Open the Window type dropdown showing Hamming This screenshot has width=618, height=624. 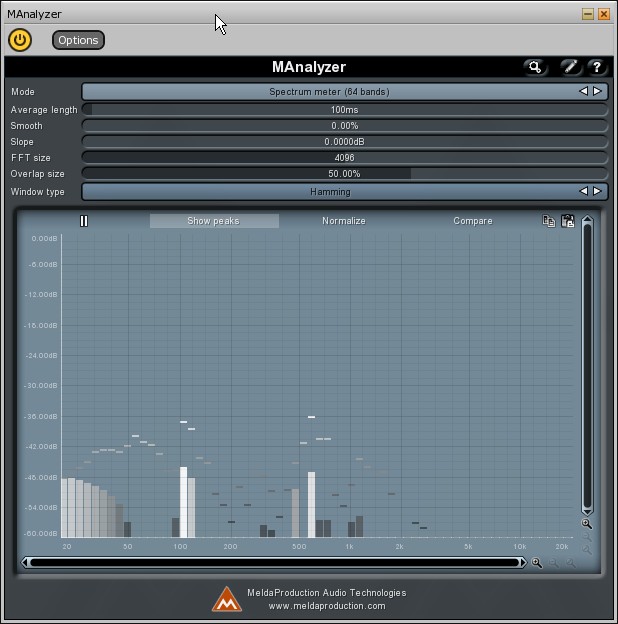click(x=330, y=192)
